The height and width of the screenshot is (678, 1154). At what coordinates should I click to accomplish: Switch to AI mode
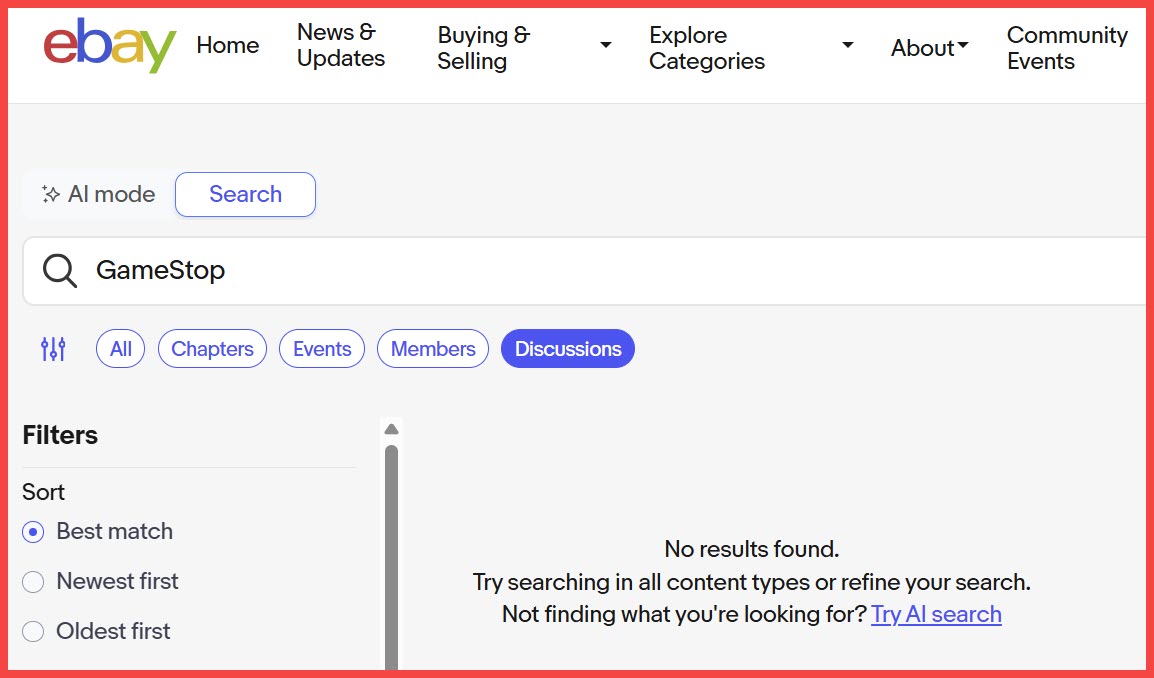99,194
